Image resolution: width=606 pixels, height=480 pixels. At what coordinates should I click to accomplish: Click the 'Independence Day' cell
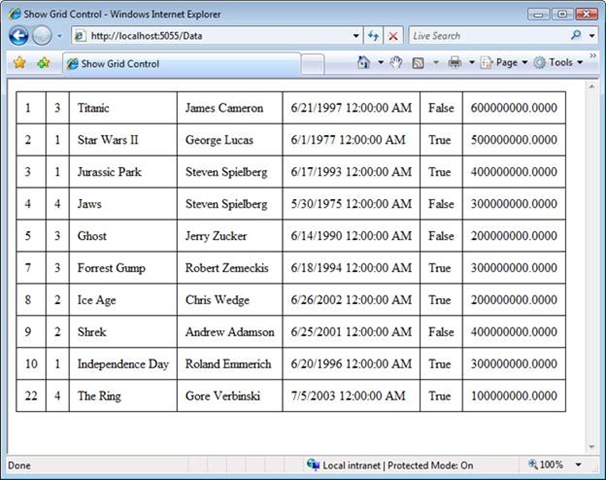pos(123,364)
